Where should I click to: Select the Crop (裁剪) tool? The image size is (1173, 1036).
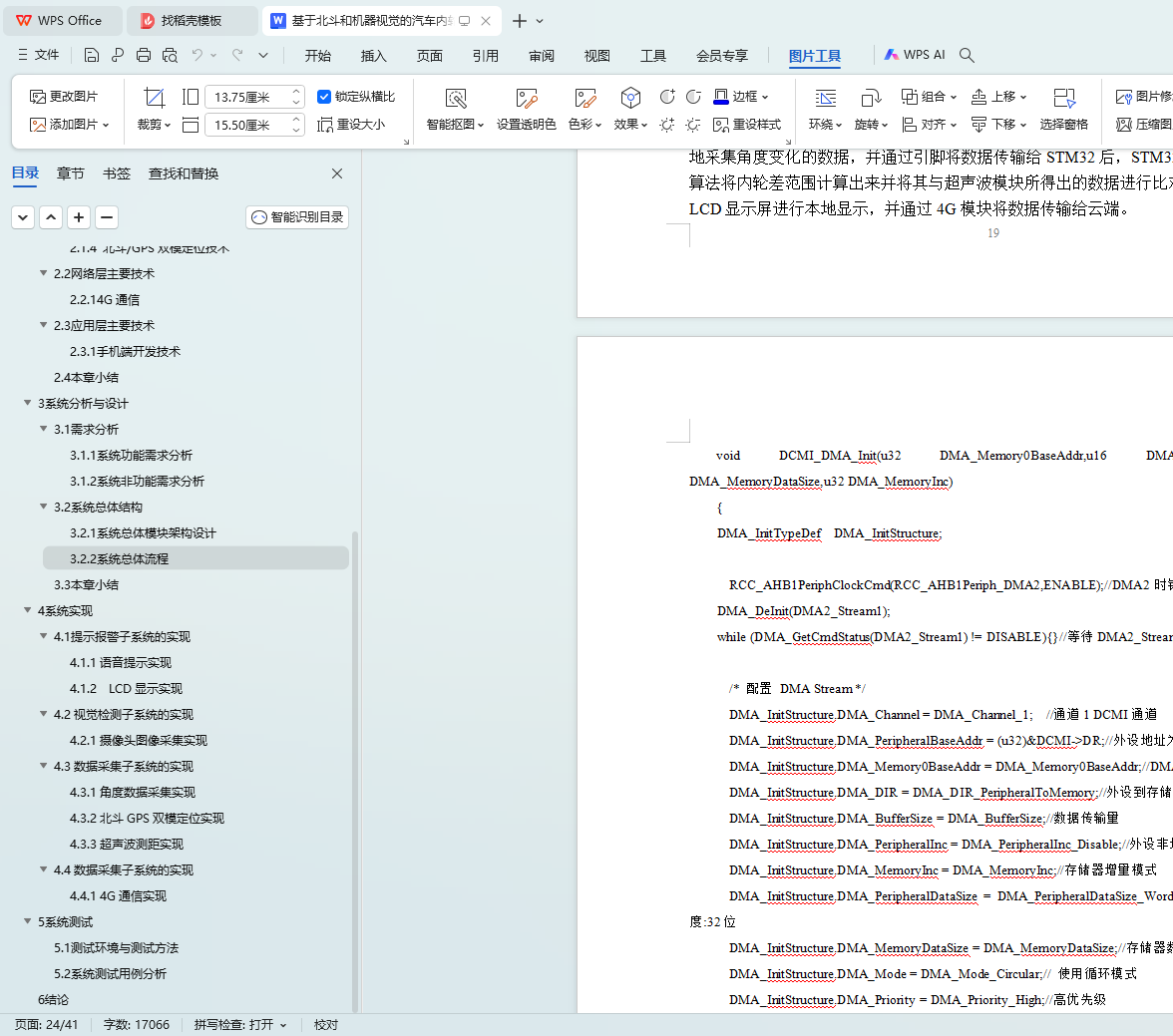pyautogui.click(x=154, y=110)
